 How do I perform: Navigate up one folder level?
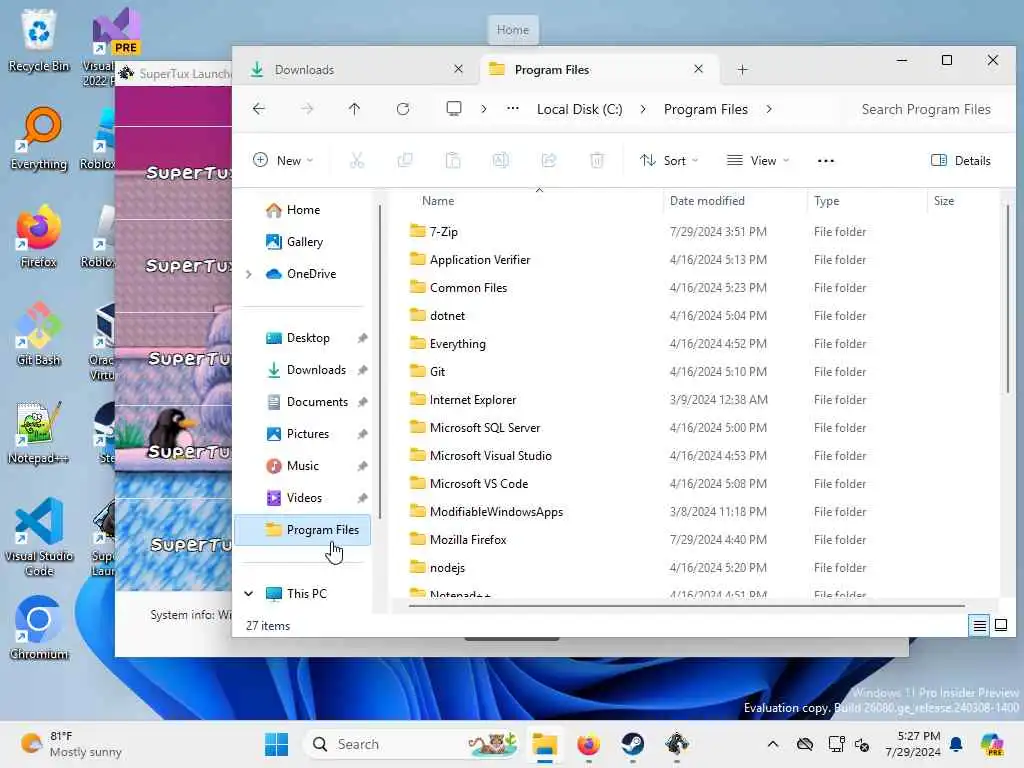[x=354, y=109]
